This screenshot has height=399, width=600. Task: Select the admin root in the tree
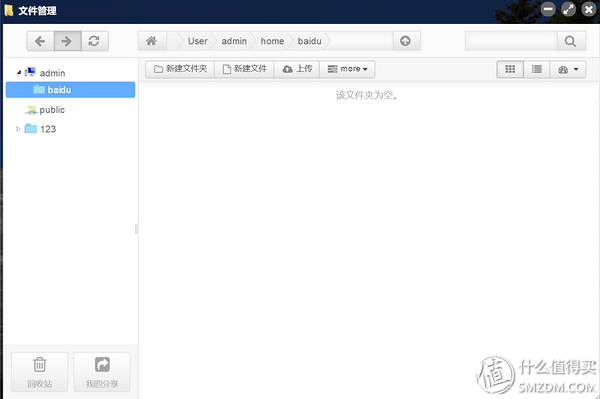click(x=45, y=73)
